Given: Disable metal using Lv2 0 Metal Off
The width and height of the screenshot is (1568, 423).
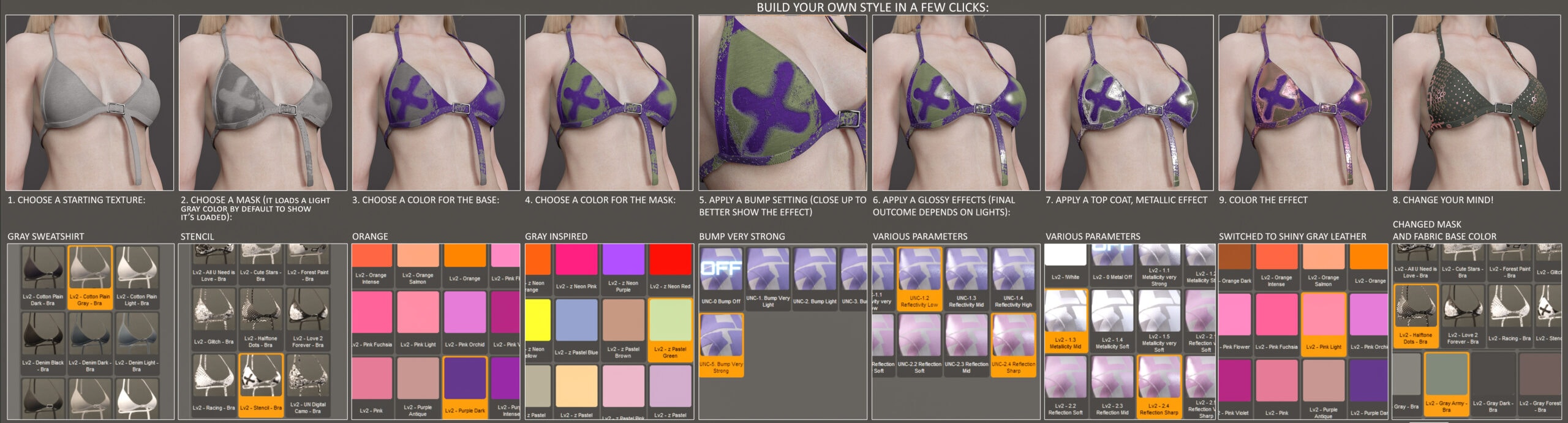Looking at the screenshot, I should pyautogui.click(x=1112, y=262).
